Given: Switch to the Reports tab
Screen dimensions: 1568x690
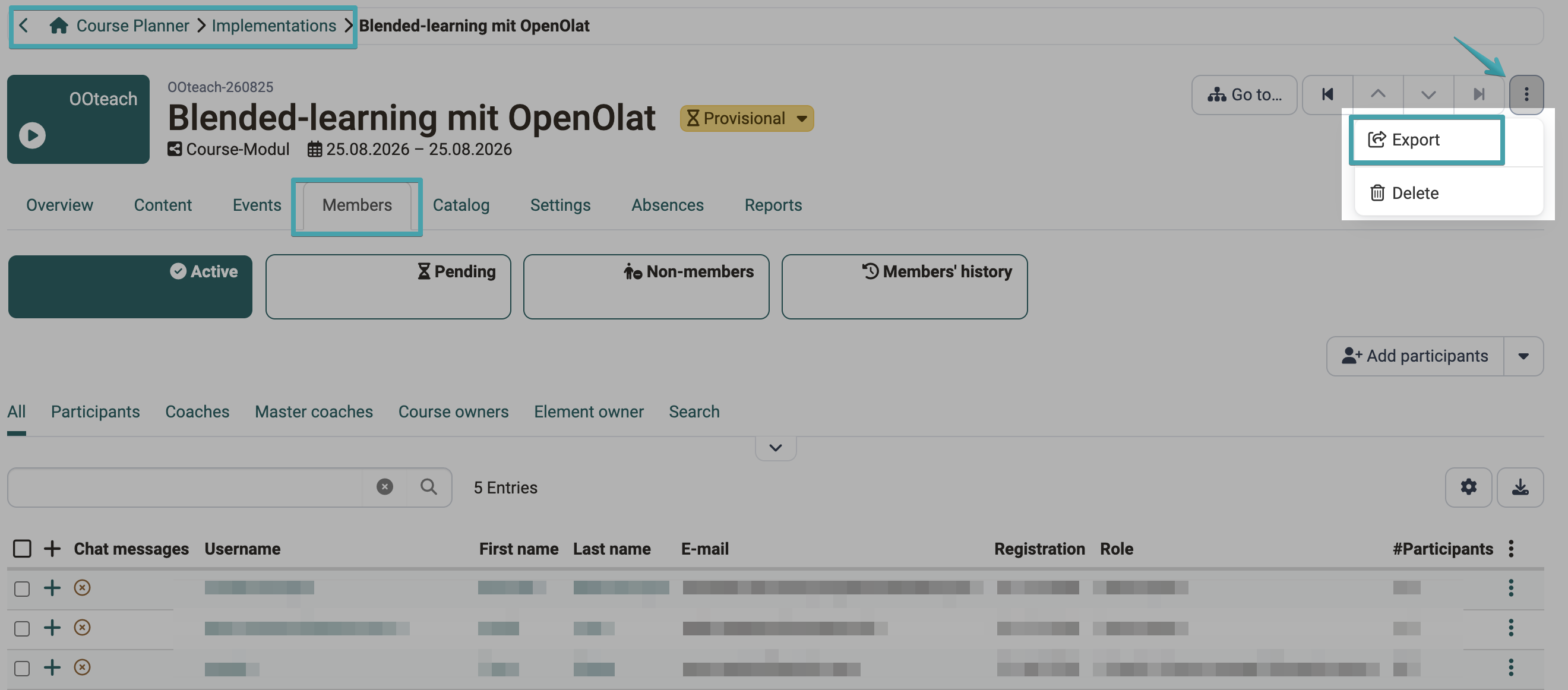Looking at the screenshot, I should (773, 205).
